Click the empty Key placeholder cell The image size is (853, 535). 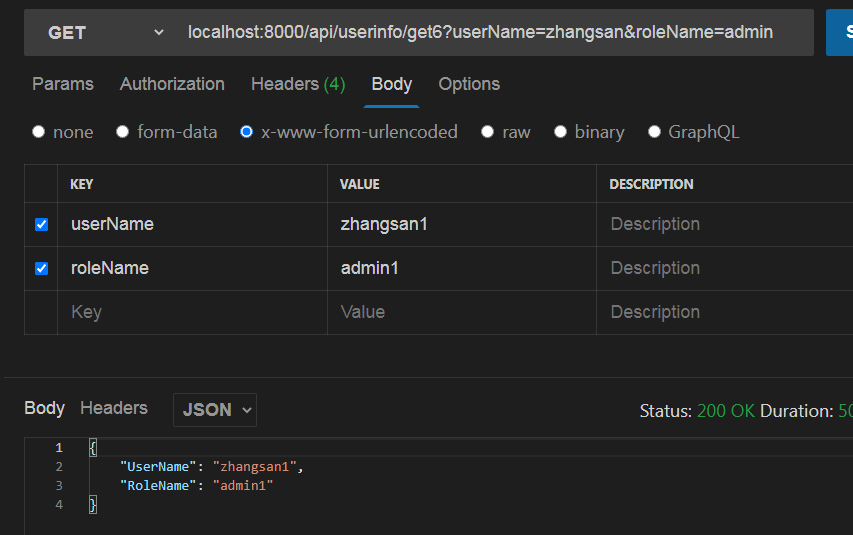point(193,312)
